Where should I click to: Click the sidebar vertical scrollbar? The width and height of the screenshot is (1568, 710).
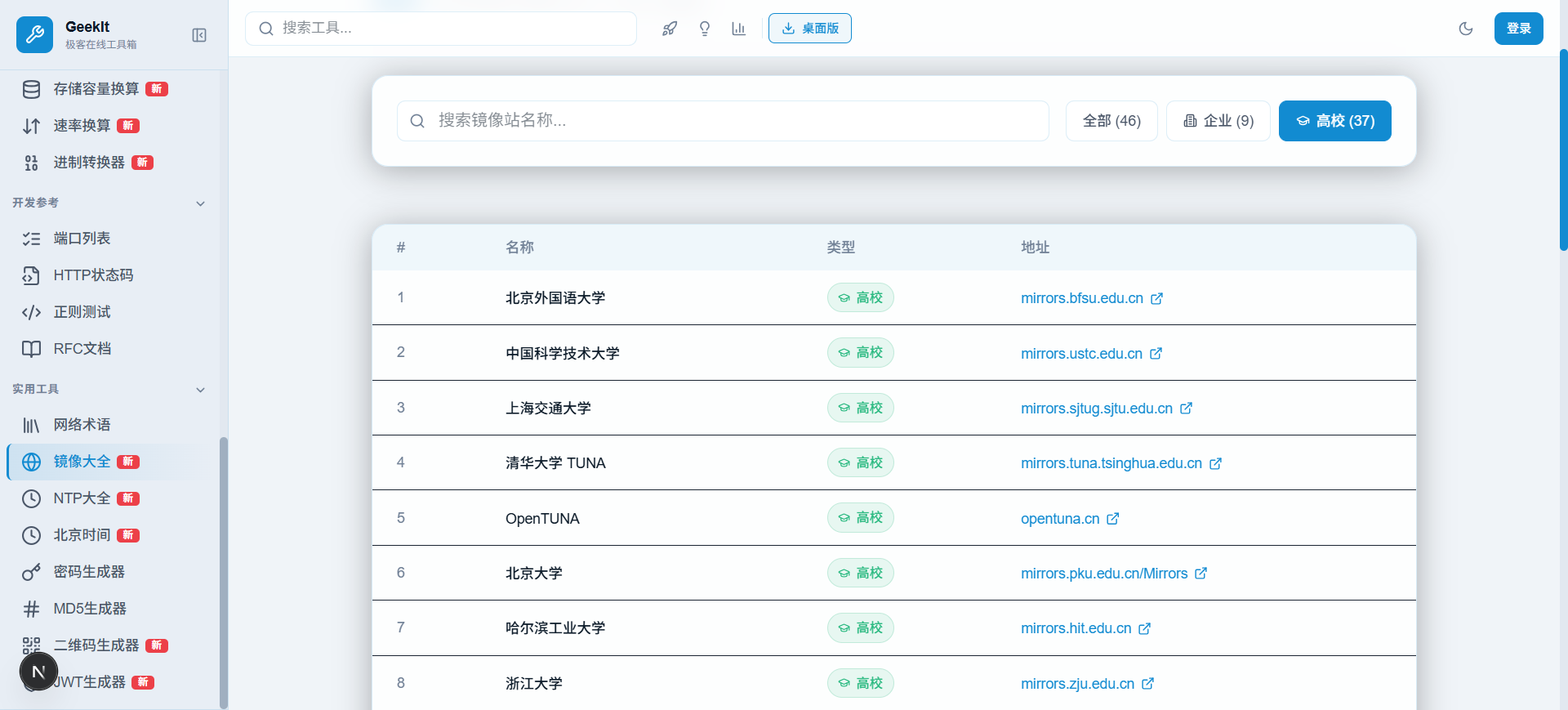click(224, 572)
